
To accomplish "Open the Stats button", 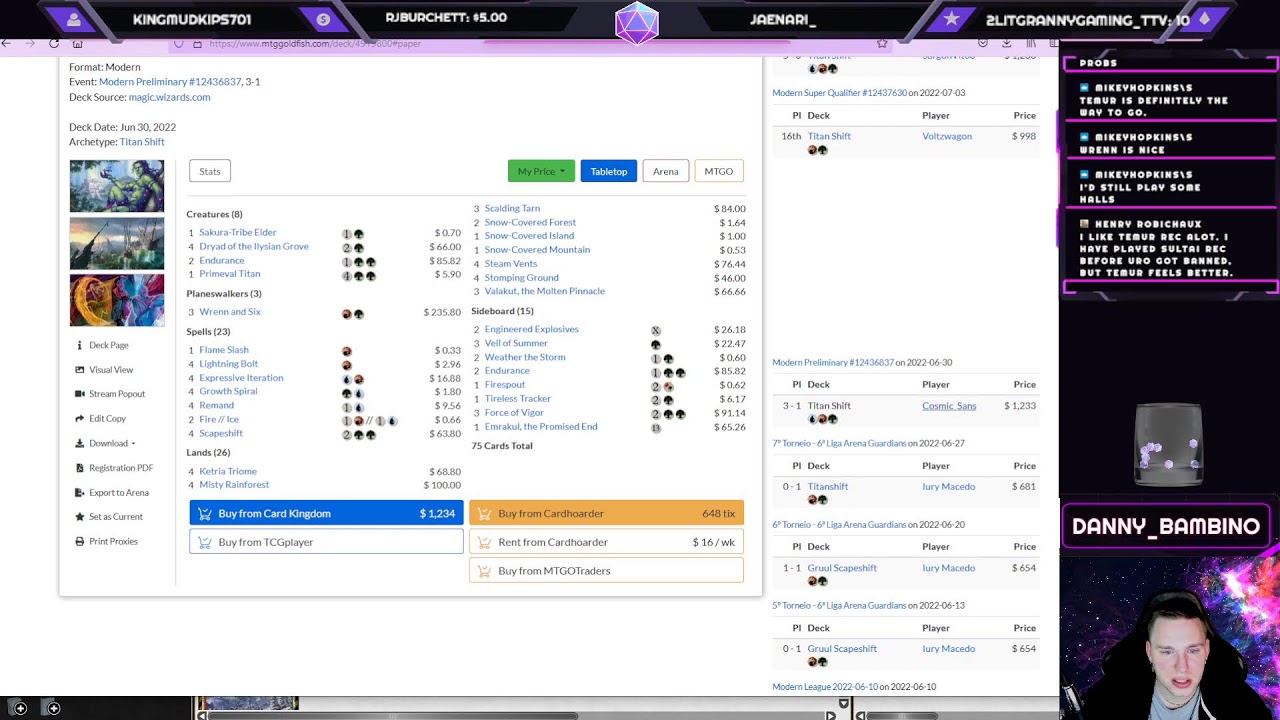I will click(210, 171).
